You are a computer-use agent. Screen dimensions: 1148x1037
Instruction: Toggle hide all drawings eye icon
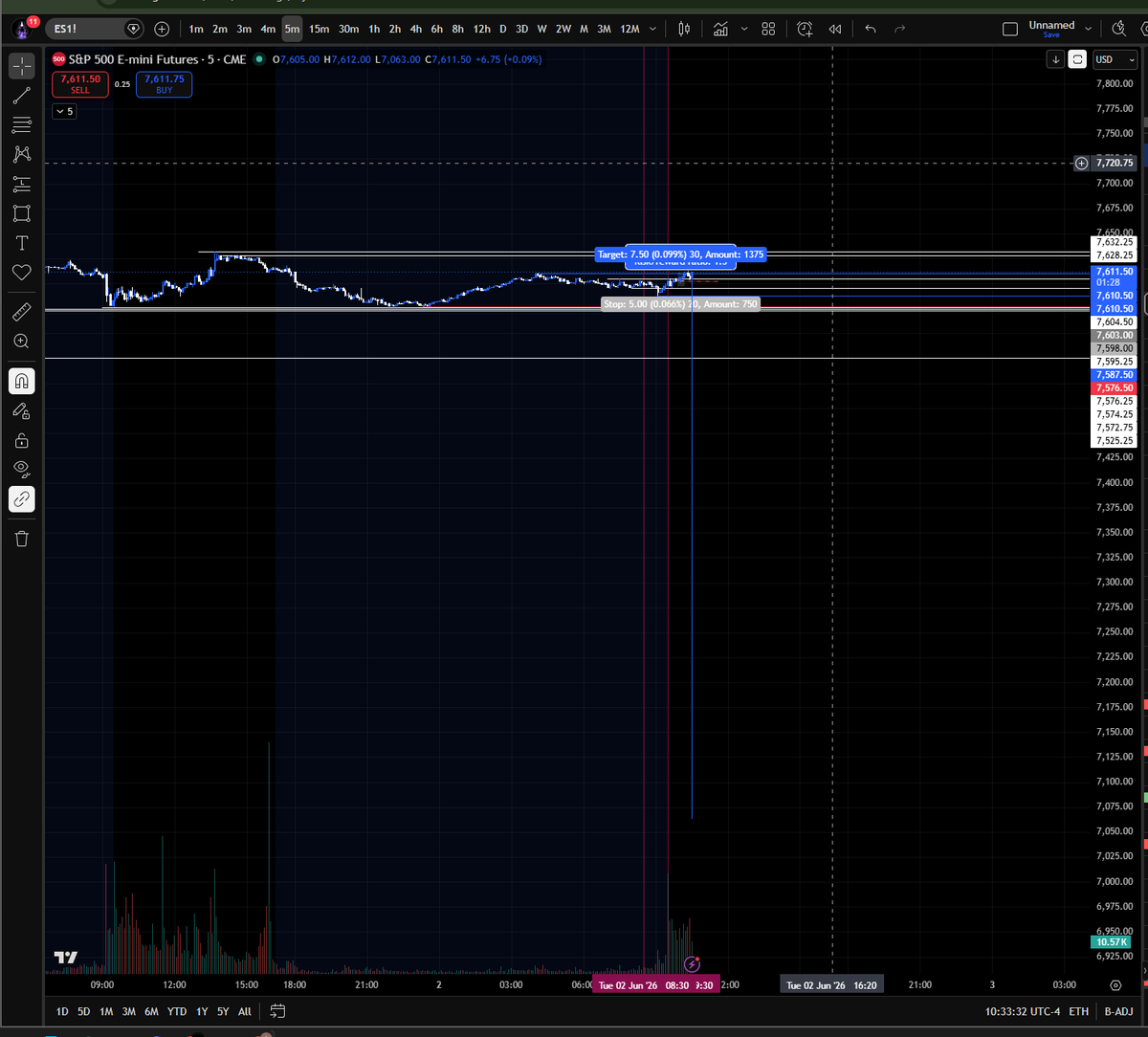(x=22, y=469)
